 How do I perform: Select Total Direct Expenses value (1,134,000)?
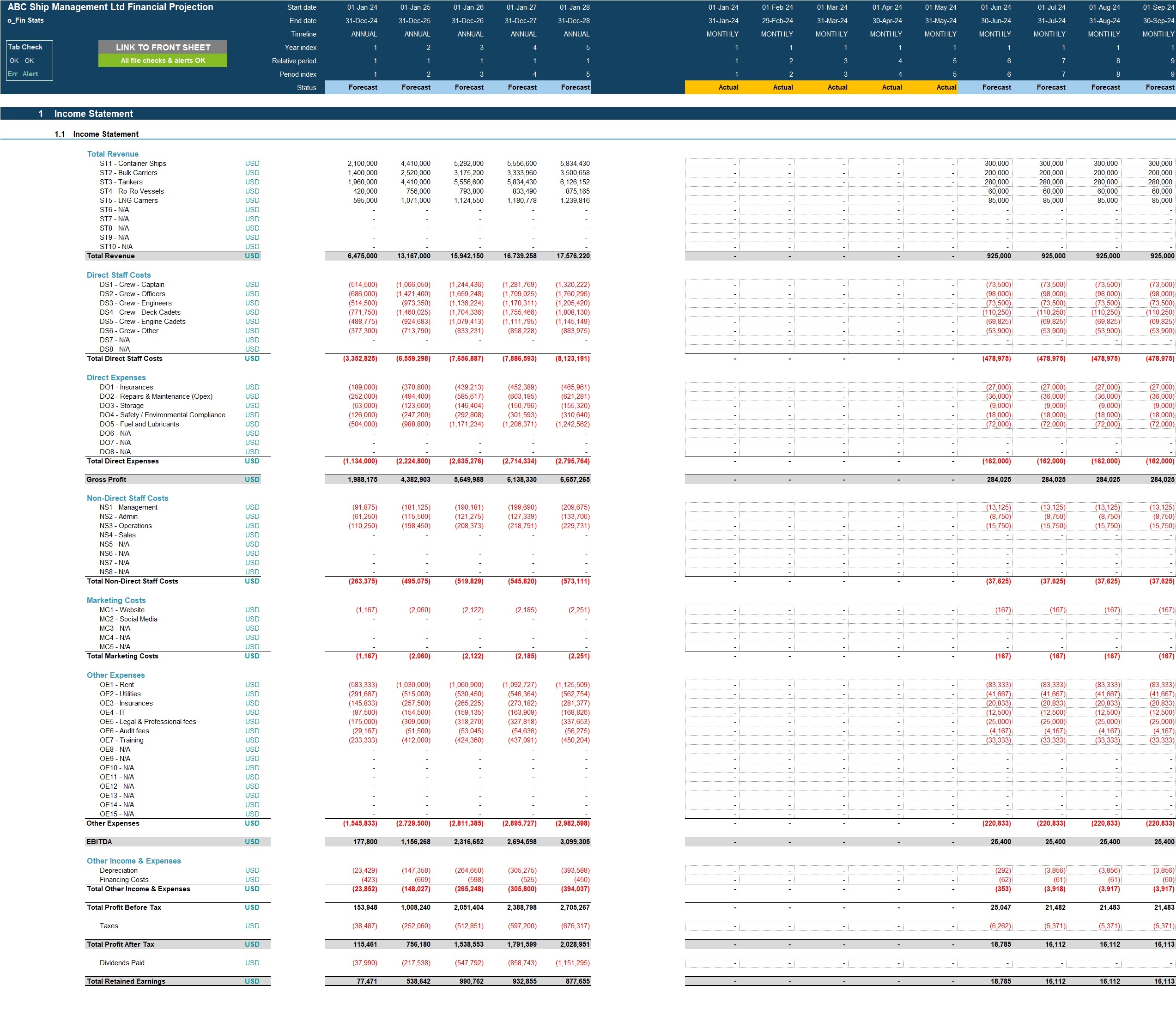pyautogui.click(x=360, y=461)
